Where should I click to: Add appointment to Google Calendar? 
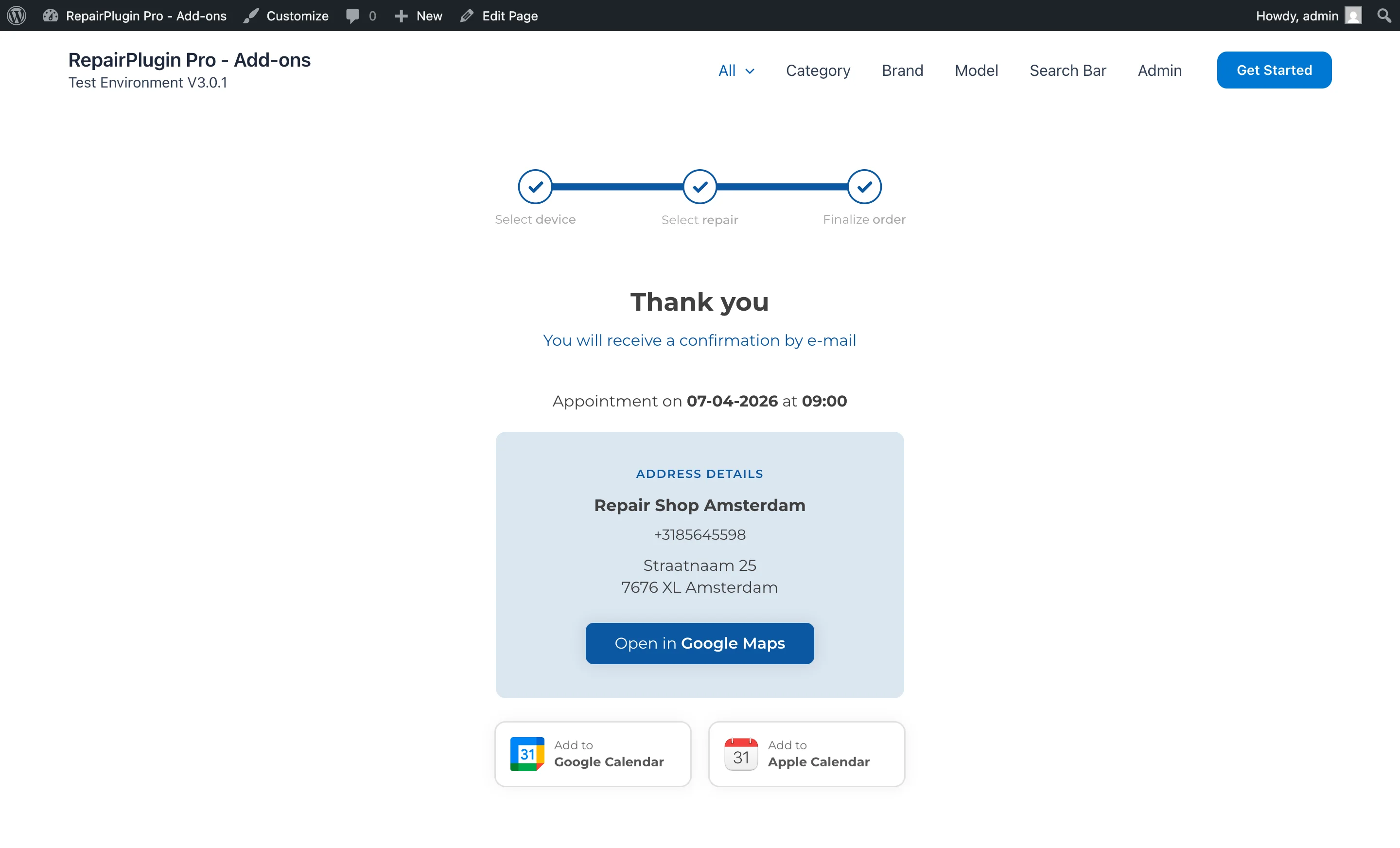[x=593, y=754]
